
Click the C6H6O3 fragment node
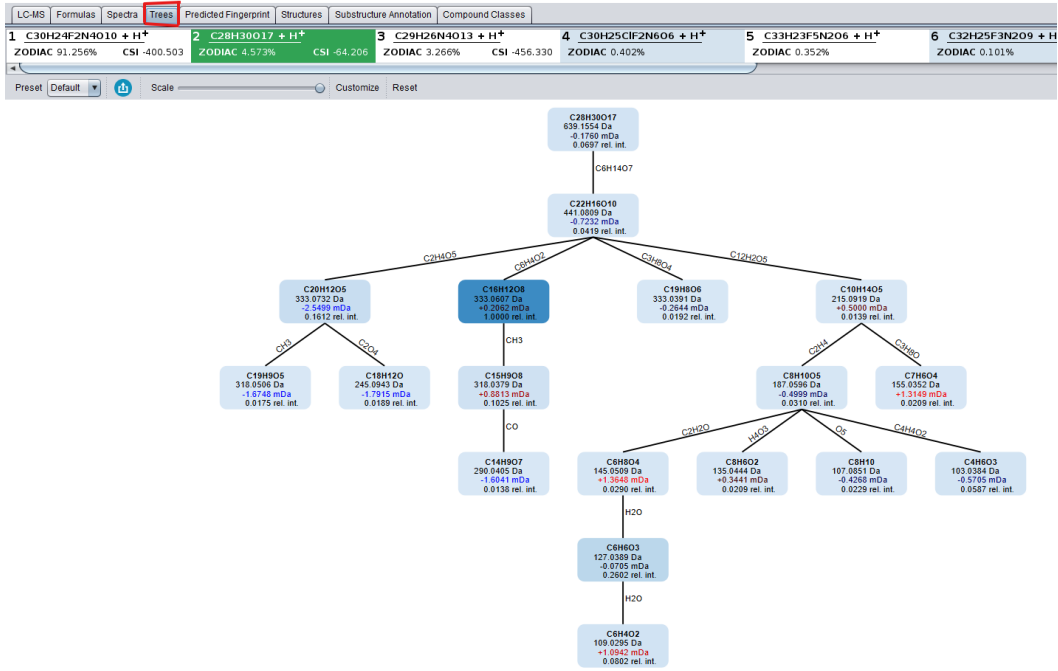tap(622, 560)
